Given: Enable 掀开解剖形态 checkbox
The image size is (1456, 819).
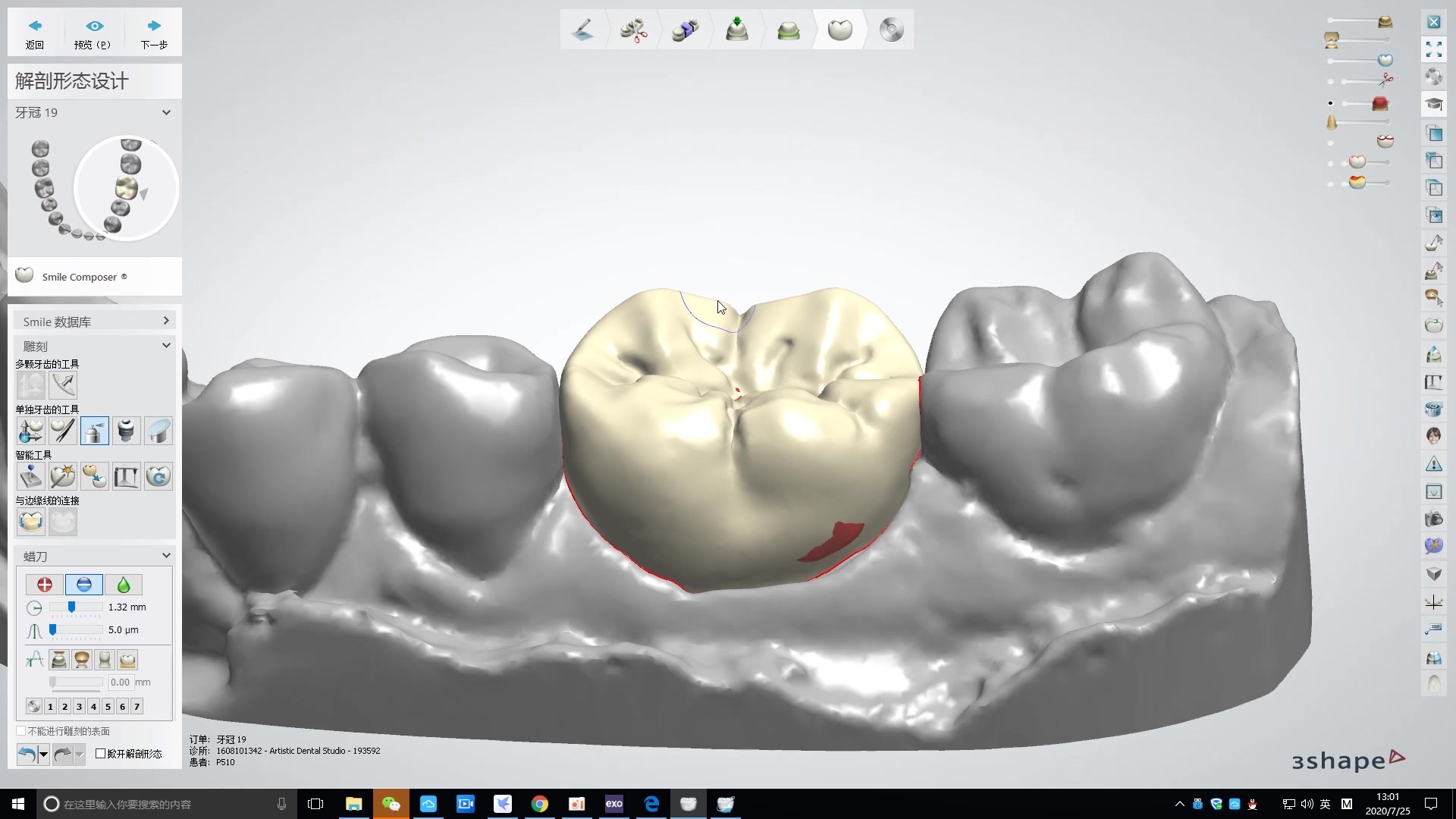Looking at the screenshot, I should 100,754.
